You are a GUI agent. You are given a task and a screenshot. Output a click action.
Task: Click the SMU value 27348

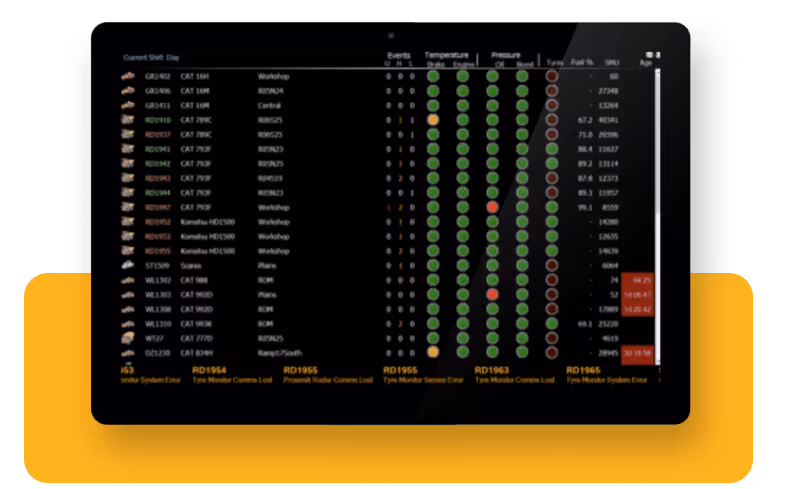point(608,91)
